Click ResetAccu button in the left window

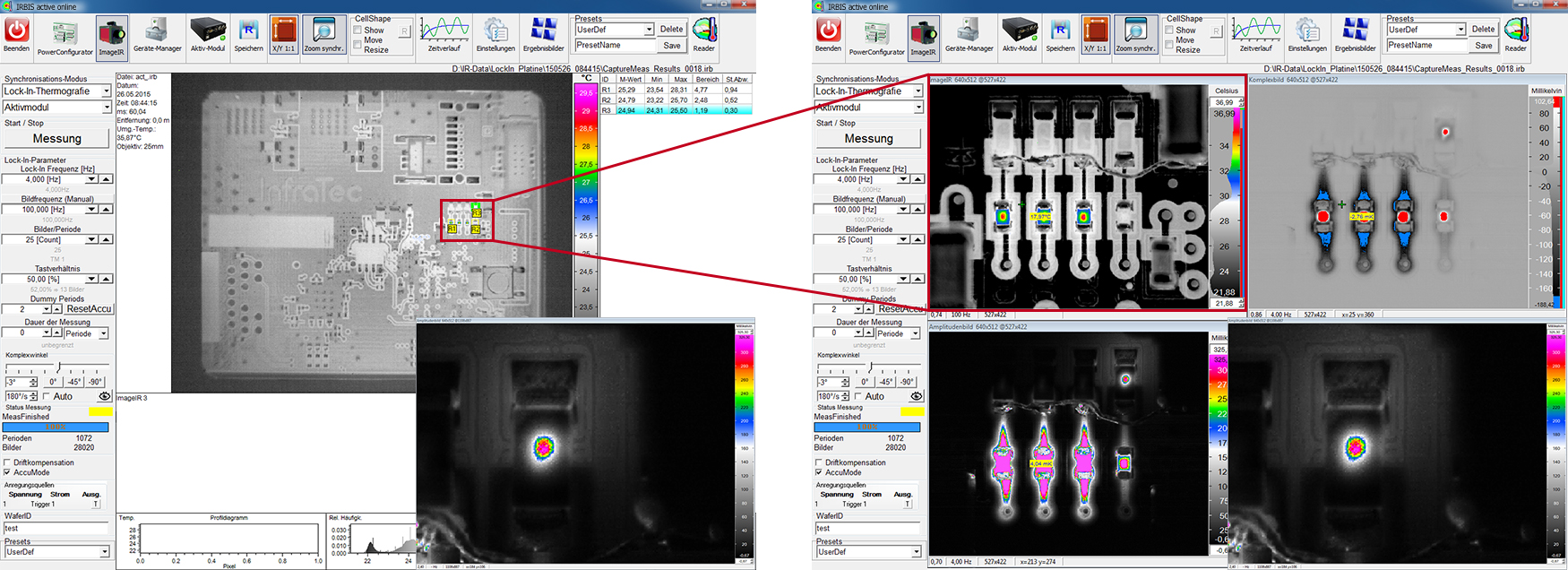coord(89,308)
